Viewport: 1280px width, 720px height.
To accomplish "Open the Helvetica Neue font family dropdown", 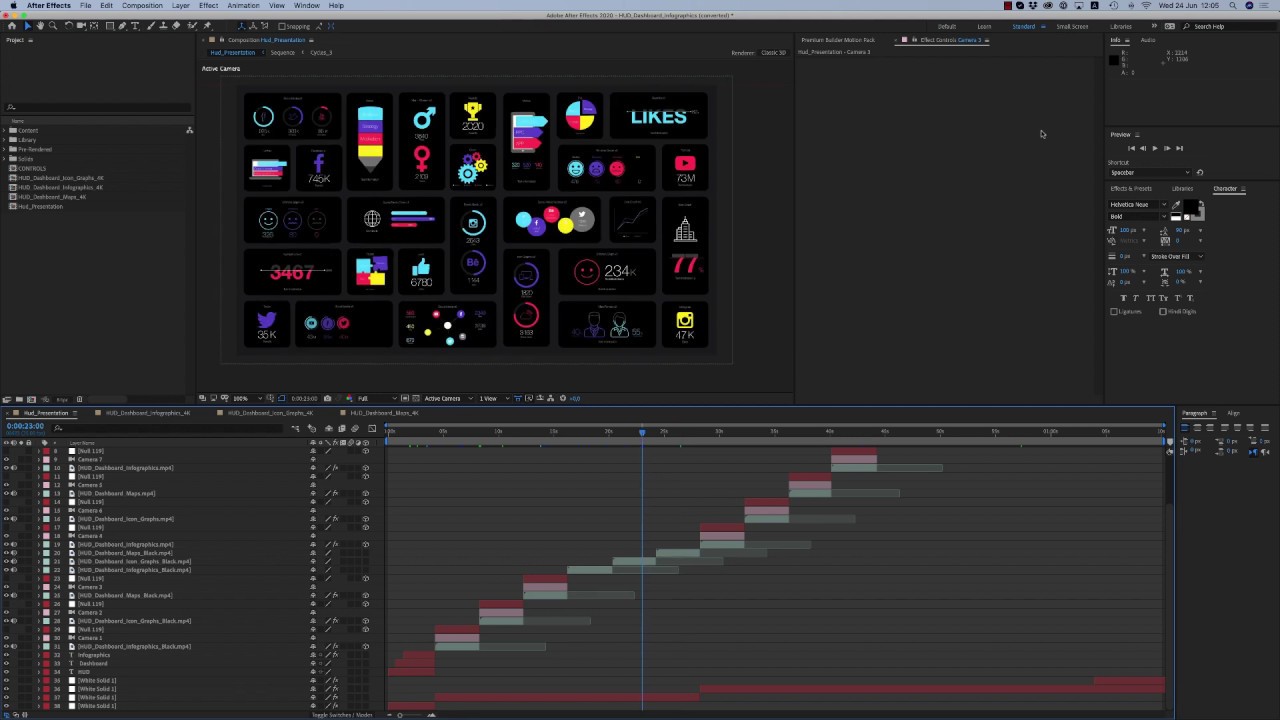I will tap(1138, 205).
